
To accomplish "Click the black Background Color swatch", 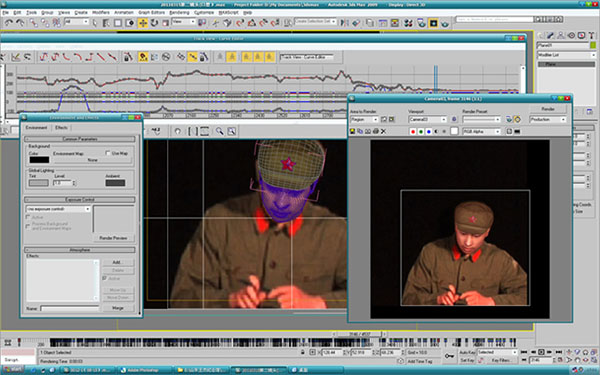I will tap(39, 160).
